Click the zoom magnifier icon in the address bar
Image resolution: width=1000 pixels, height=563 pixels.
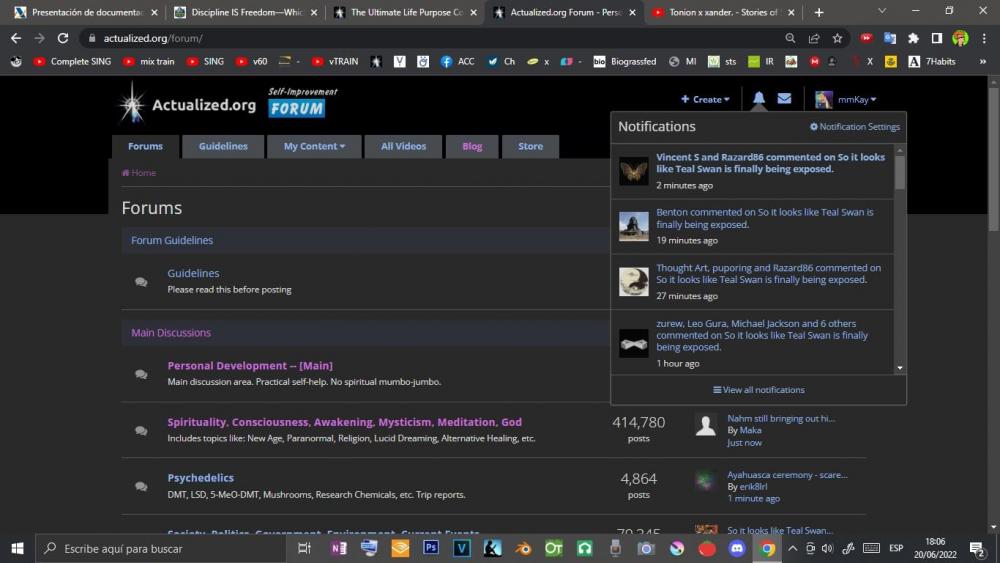point(790,38)
